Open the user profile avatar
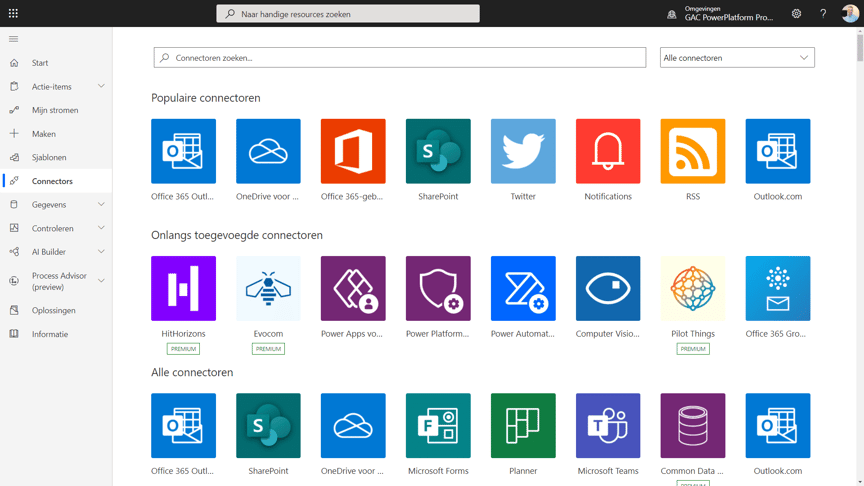Screen dimensions: 864x486 (850, 13)
